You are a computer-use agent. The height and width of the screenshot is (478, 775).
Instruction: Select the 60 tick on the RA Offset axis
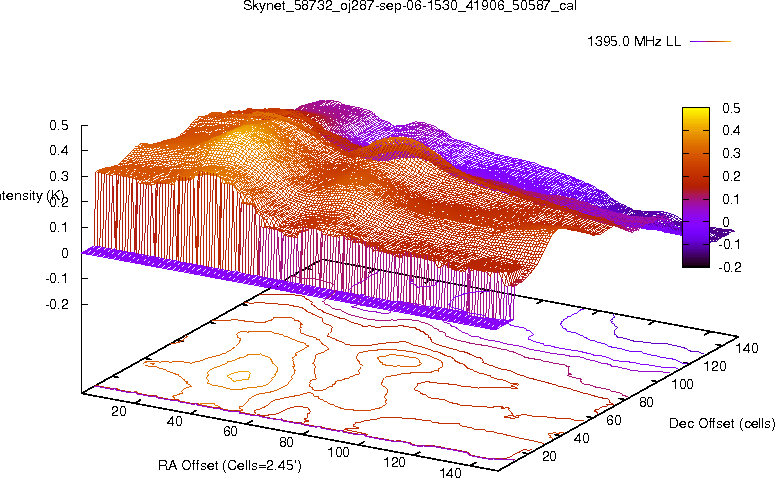click(x=230, y=432)
